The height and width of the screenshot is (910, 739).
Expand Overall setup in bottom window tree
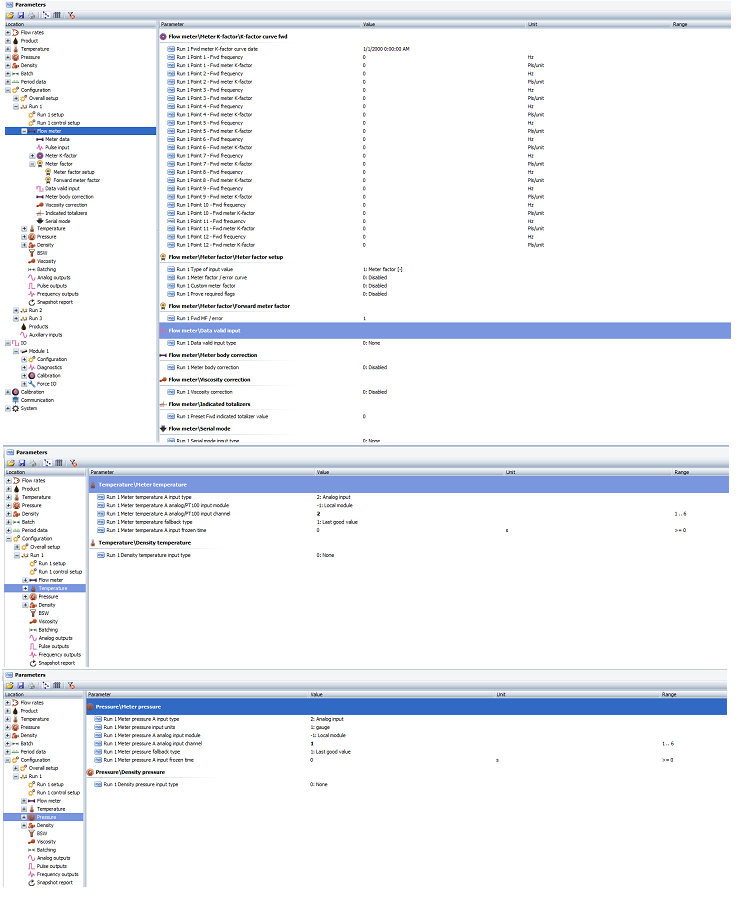[16, 768]
